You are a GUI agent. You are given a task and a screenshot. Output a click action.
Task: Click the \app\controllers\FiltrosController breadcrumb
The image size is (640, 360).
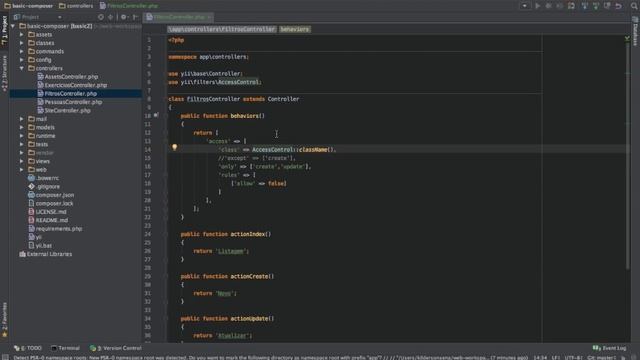[222, 29]
